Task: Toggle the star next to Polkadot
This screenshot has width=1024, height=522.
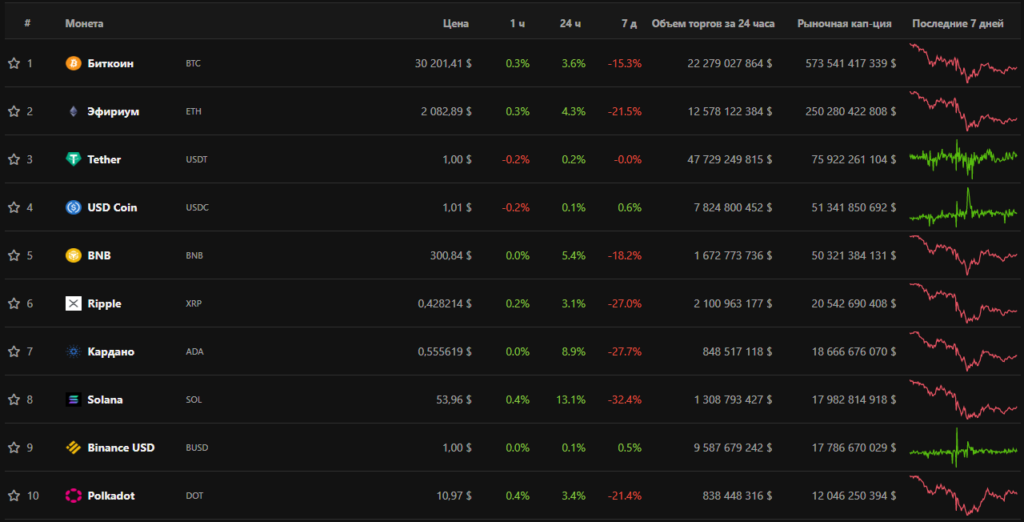Action: [14, 496]
